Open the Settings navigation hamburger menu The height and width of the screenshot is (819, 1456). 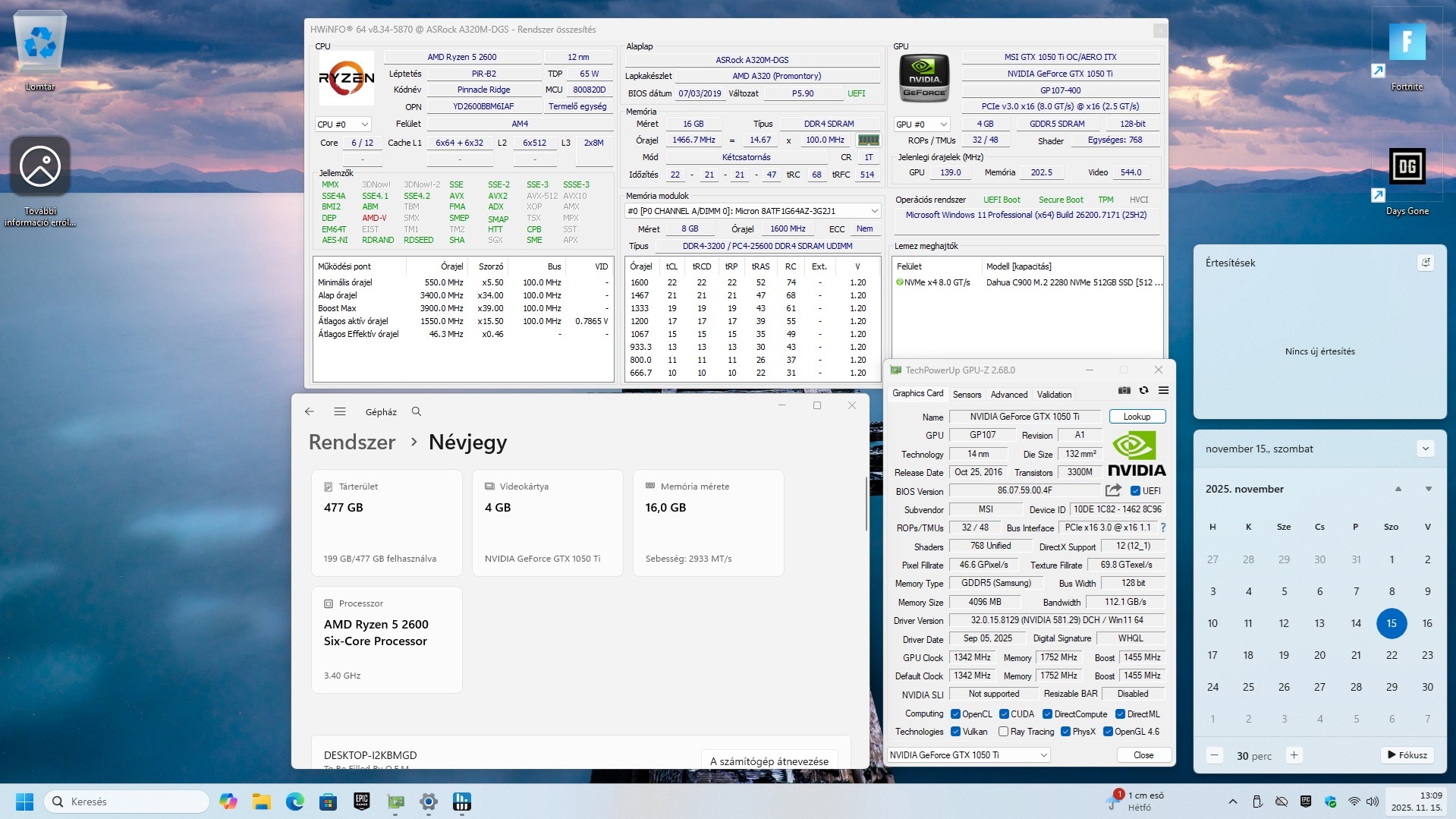340,411
